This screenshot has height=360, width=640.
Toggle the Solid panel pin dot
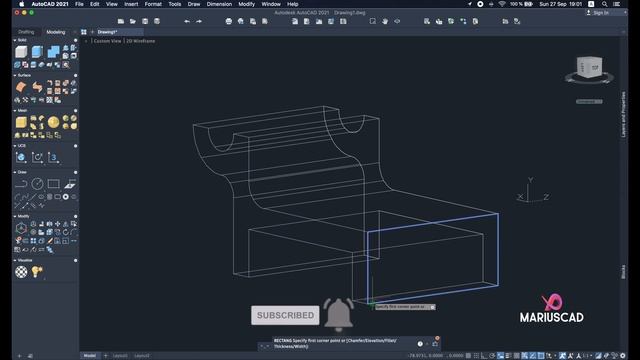coord(76,40)
